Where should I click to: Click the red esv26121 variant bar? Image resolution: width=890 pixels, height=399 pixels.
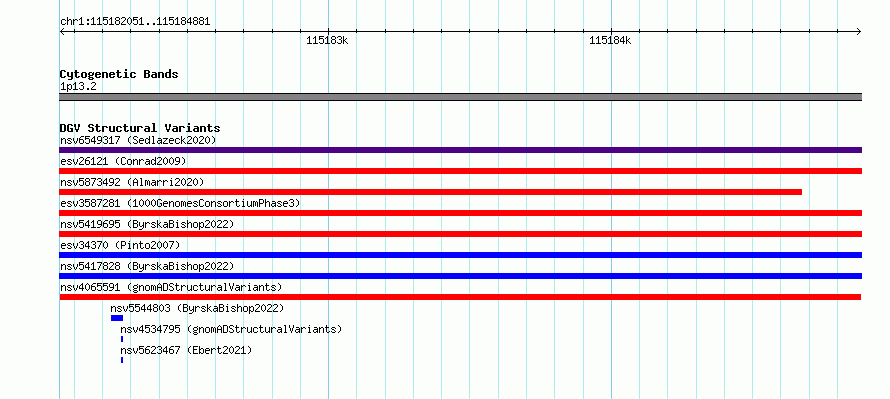460,171
